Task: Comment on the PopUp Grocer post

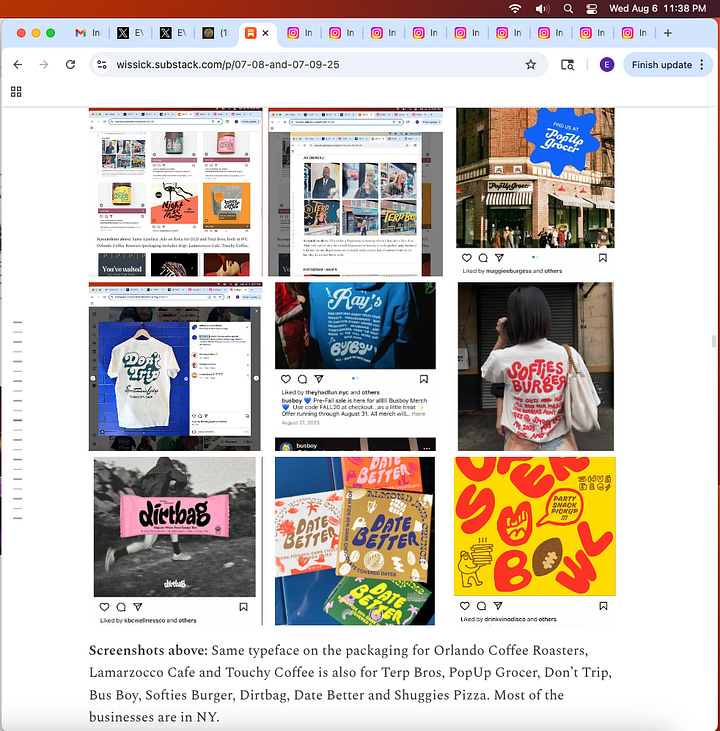Action: pos(483,258)
